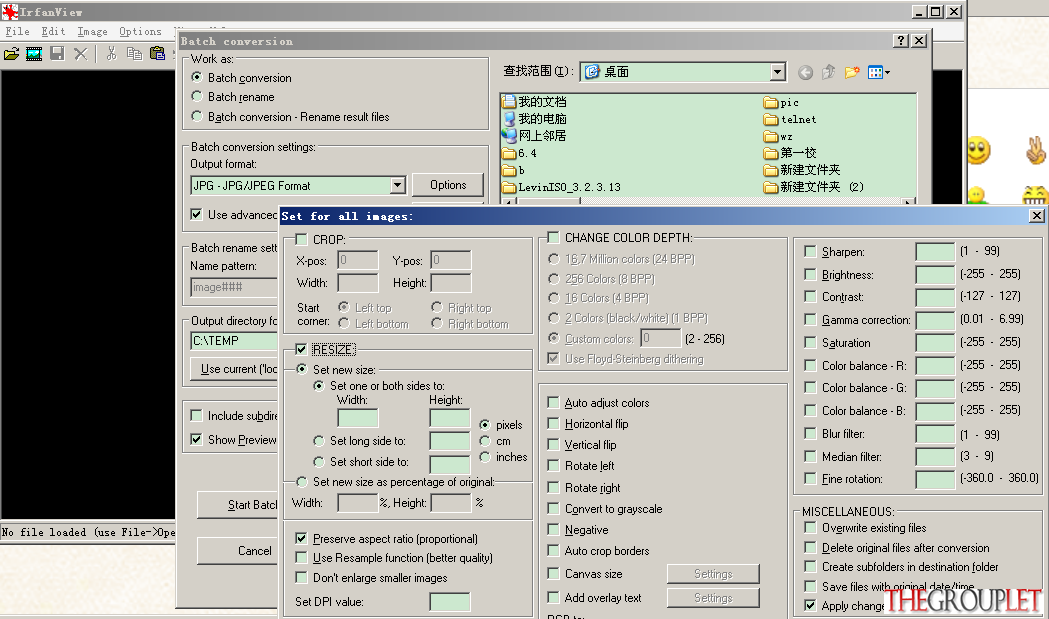1049x619 pixels.
Task: Click the Slideshow filmstrip icon in IrfanView toolbar
Action: coord(34,54)
